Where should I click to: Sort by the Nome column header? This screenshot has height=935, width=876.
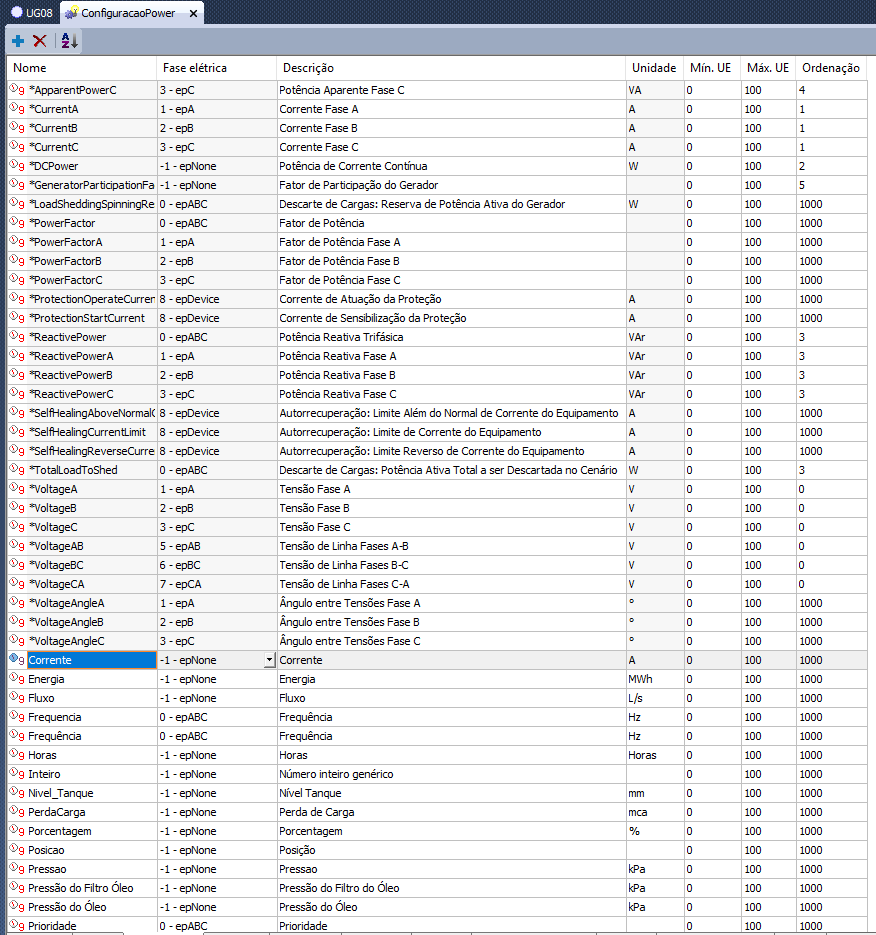(82, 68)
